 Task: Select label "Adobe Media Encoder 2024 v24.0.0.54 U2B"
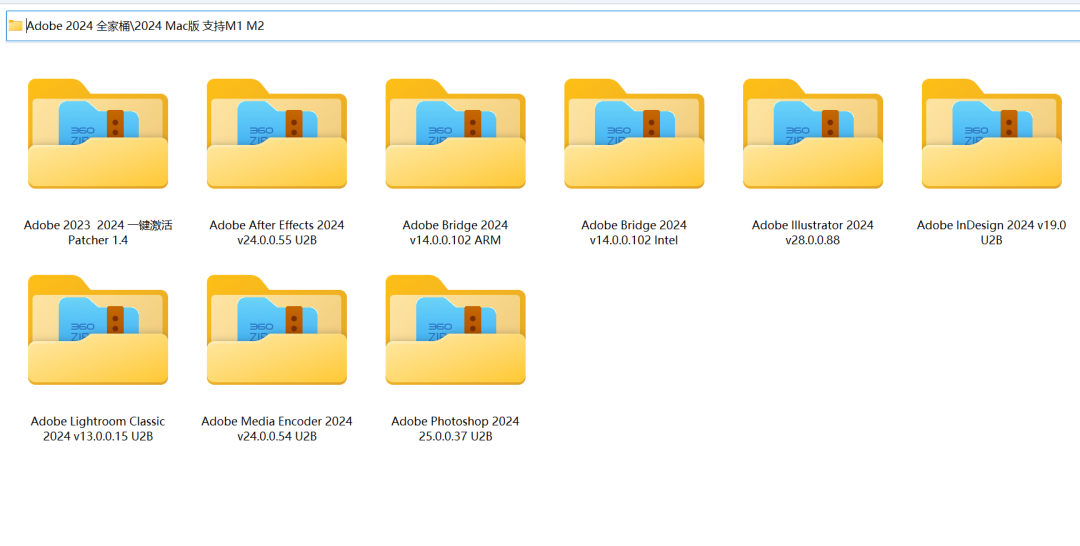point(277,429)
